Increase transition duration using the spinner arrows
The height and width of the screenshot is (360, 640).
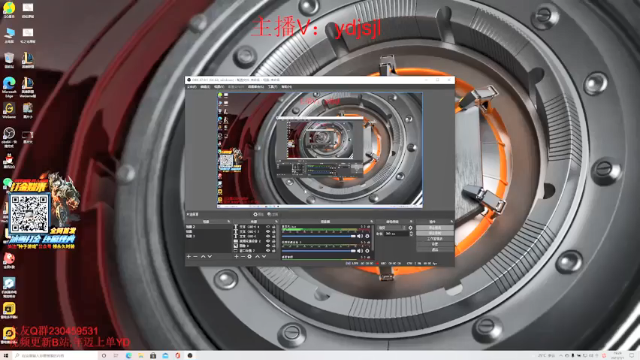click(x=411, y=232)
